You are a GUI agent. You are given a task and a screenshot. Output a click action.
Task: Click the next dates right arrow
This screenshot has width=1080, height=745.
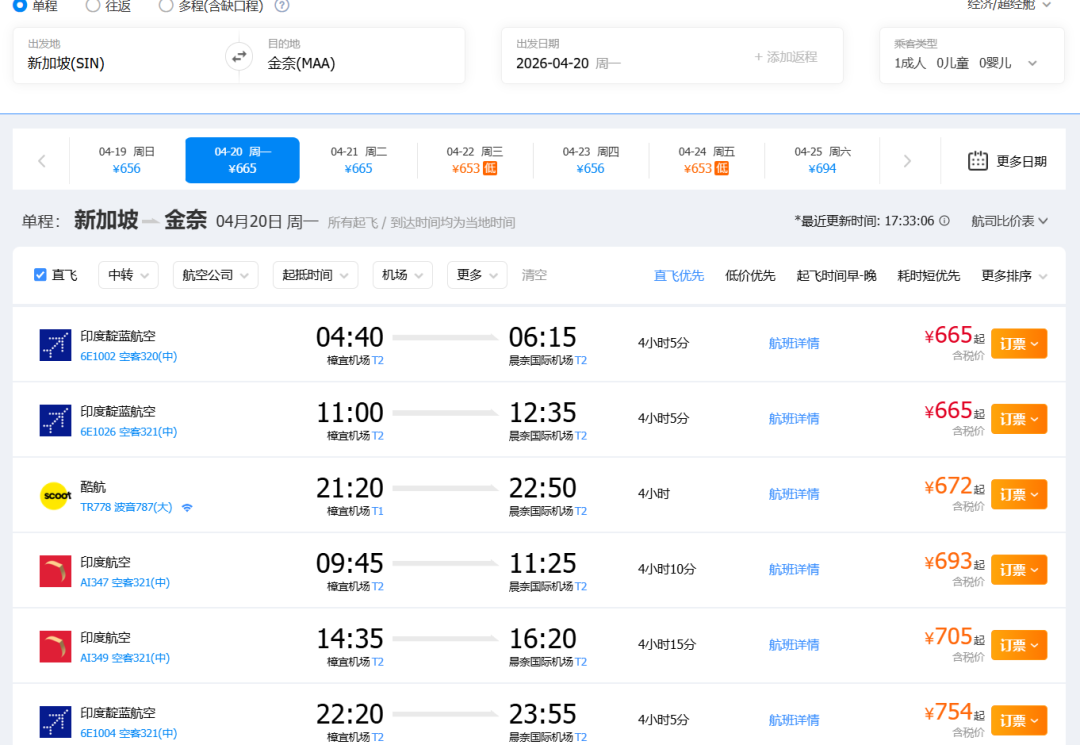tap(907, 161)
